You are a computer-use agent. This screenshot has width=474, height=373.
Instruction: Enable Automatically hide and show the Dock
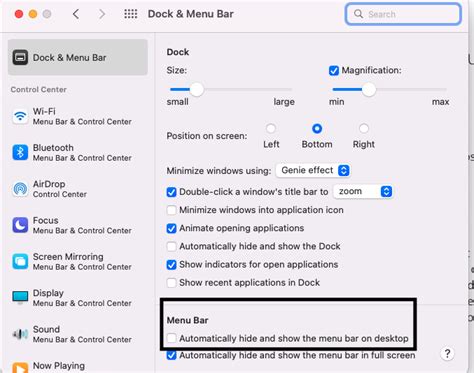click(x=171, y=246)
